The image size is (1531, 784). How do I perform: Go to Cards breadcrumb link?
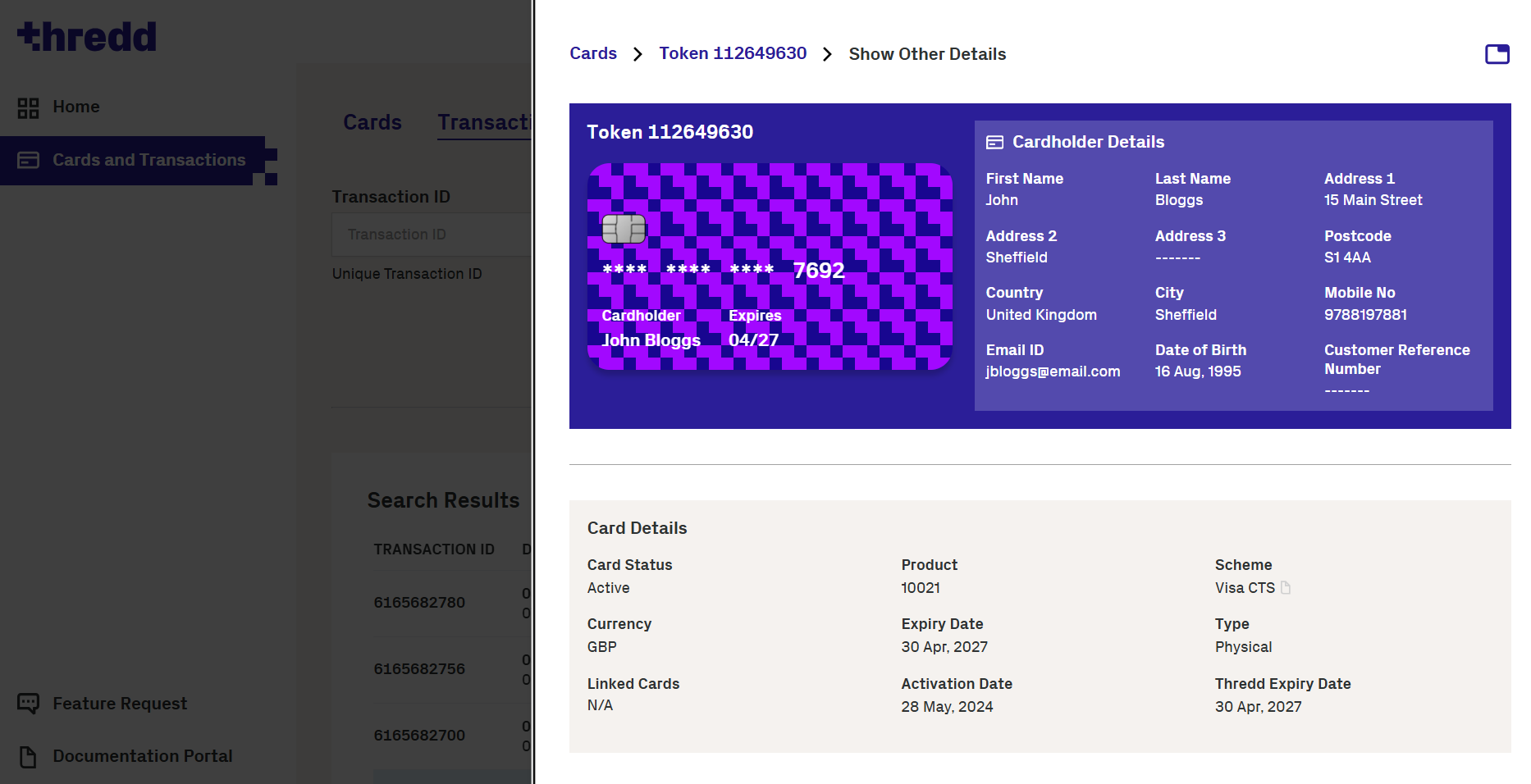(592, 53)
